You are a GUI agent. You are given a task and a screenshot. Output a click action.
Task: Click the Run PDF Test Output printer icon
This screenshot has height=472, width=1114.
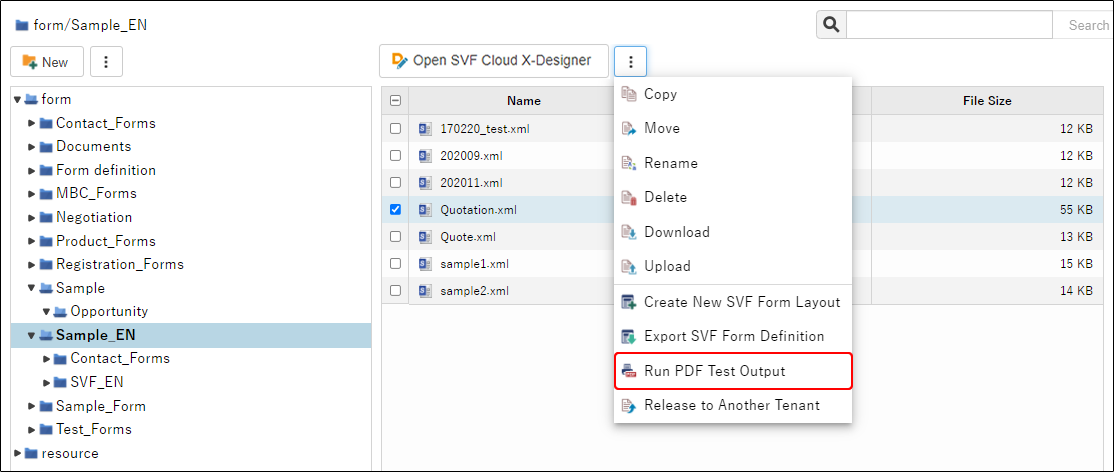pos(629,371)
